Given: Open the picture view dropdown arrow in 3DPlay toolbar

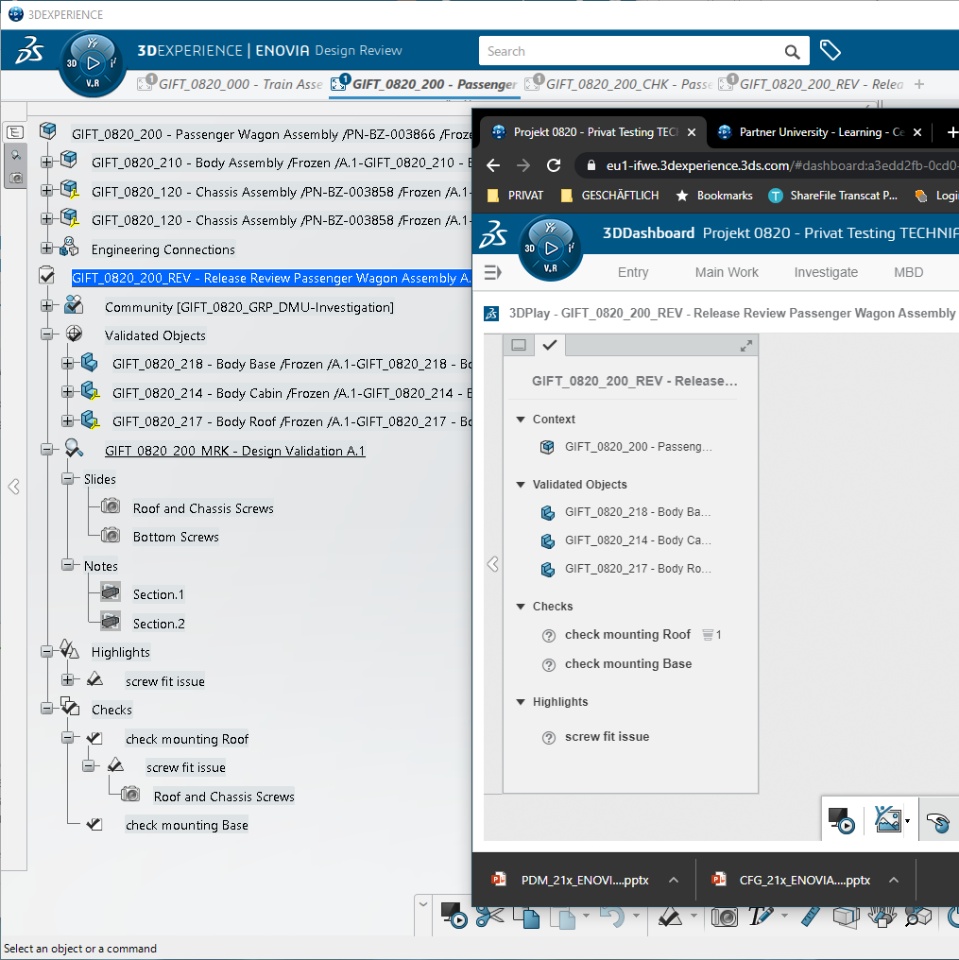Looking at the screenshot, I should (x=908, y=821).
